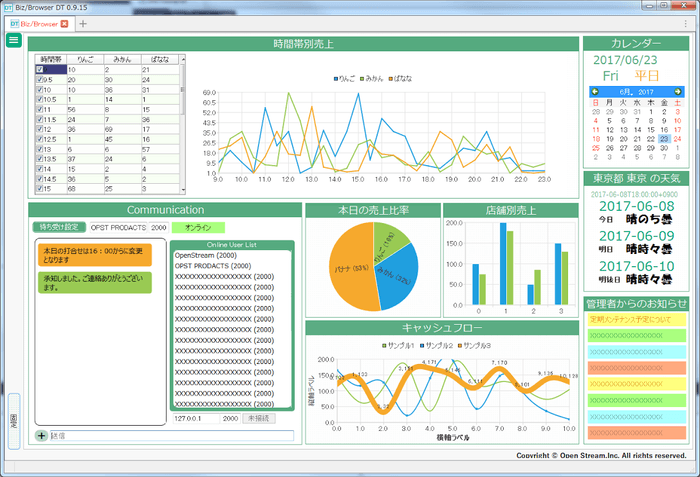Uncheck the 9.5 time slot checkbox
Viewport: 700px width, 477px height.
pyautogui.click(x=39, y=79)
